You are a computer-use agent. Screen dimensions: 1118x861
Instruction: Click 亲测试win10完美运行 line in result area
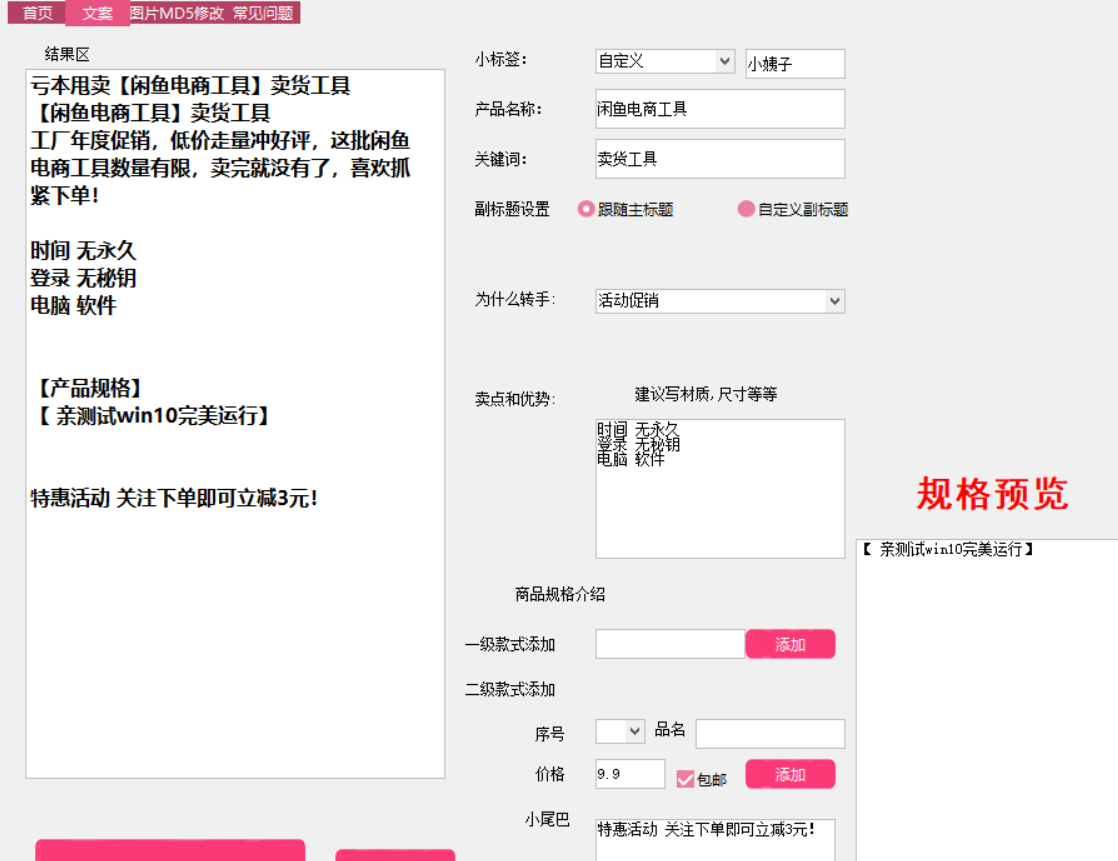153,416
